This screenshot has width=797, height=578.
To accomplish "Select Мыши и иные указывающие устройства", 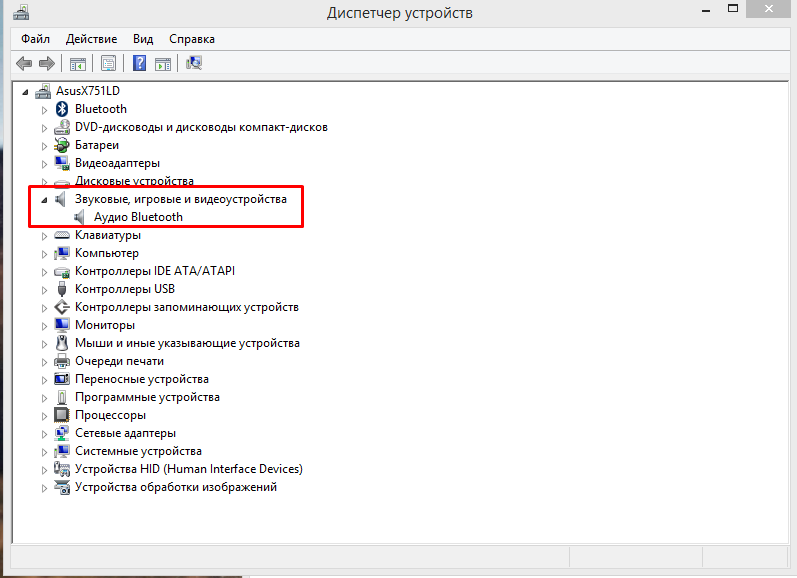I will tap(187, 344).
